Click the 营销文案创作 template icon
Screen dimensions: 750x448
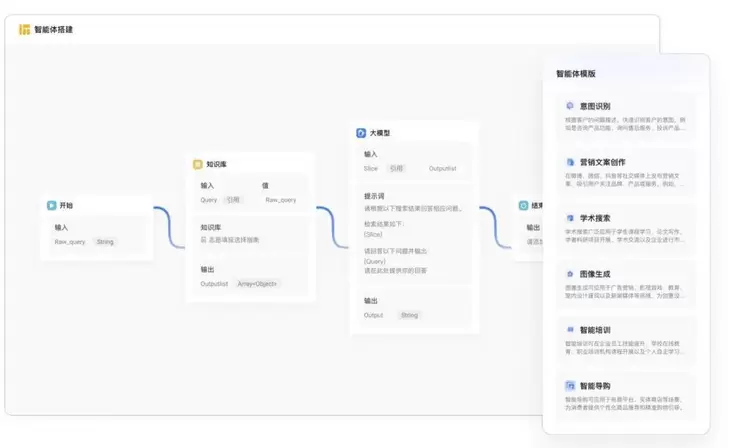tap(570, 161)
